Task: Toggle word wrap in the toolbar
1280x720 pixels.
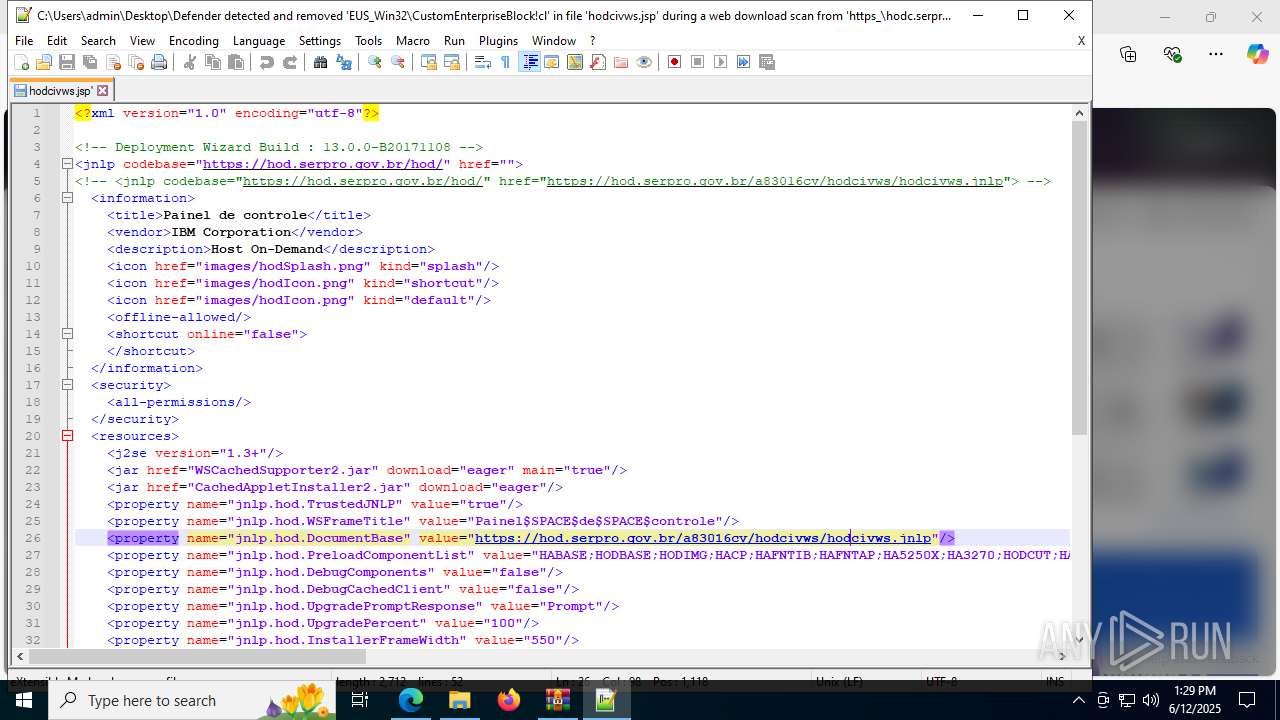Action: coord(483,62)
